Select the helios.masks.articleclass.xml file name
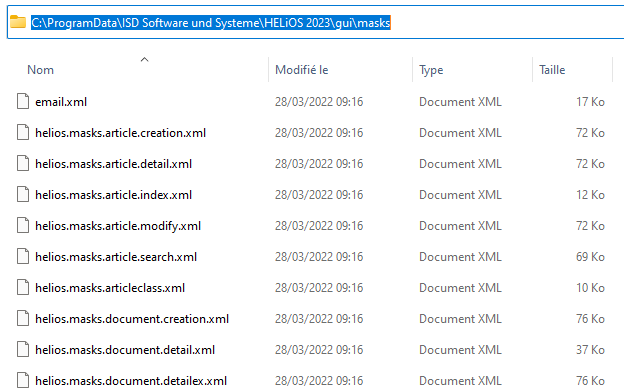The height and width of the screenshot is (390, 624). (110, 288)
